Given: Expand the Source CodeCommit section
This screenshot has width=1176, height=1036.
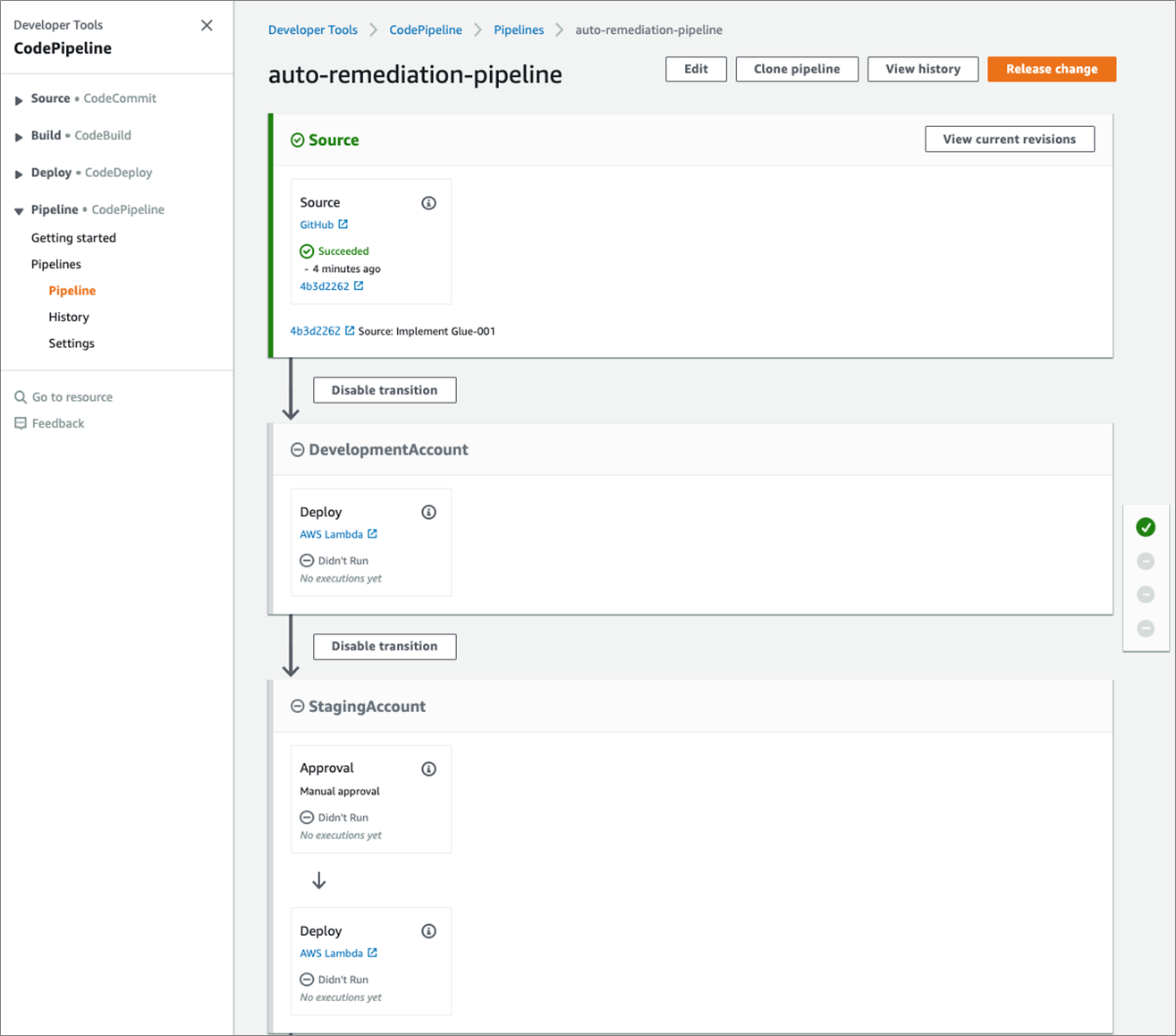Looking at the screenshot, I should click(x=19, y=99).
